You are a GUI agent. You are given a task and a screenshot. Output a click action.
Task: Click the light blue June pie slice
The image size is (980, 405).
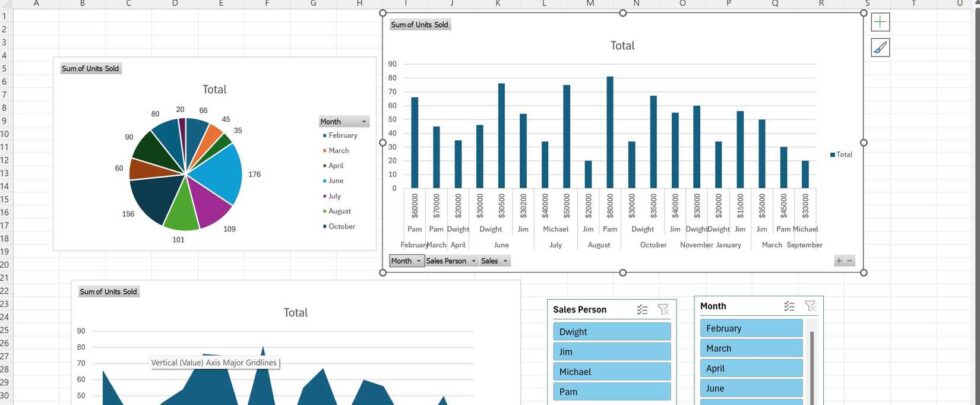coord(224,172)
